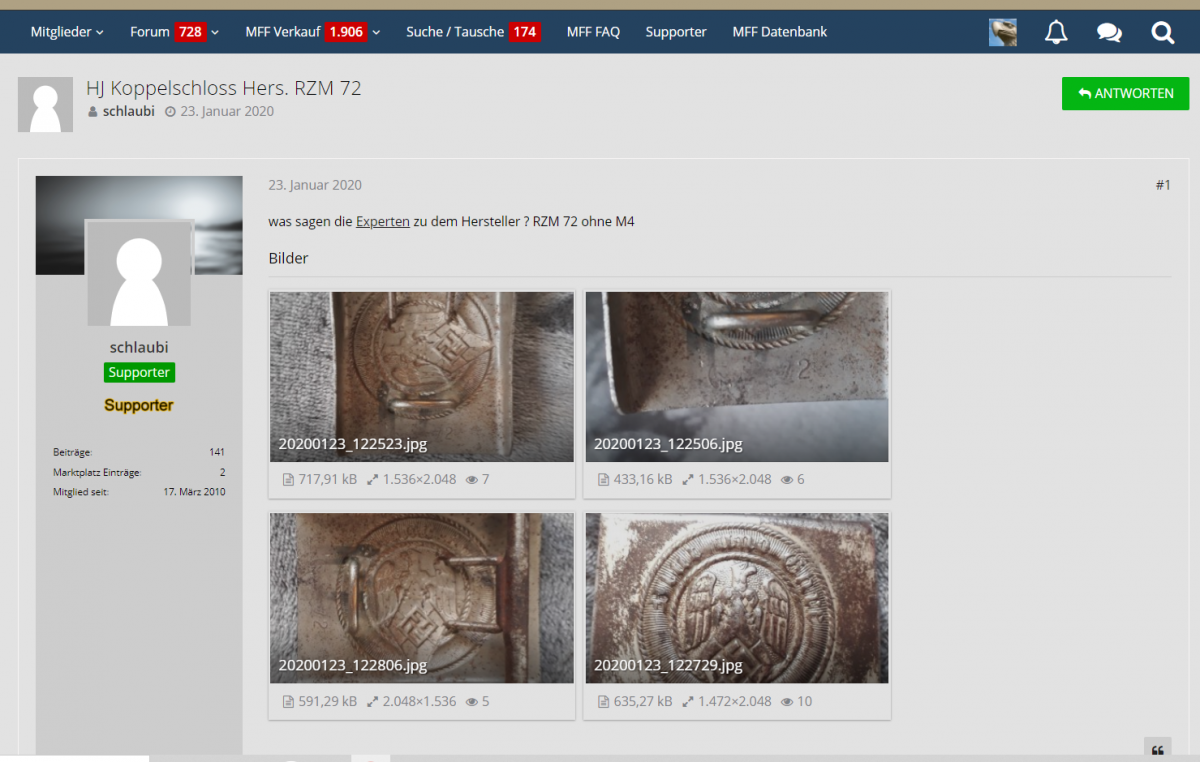Screen dimensions: 1200x762
Task: Click the thread date next to the clock icon
Action: tap(227, 111)
